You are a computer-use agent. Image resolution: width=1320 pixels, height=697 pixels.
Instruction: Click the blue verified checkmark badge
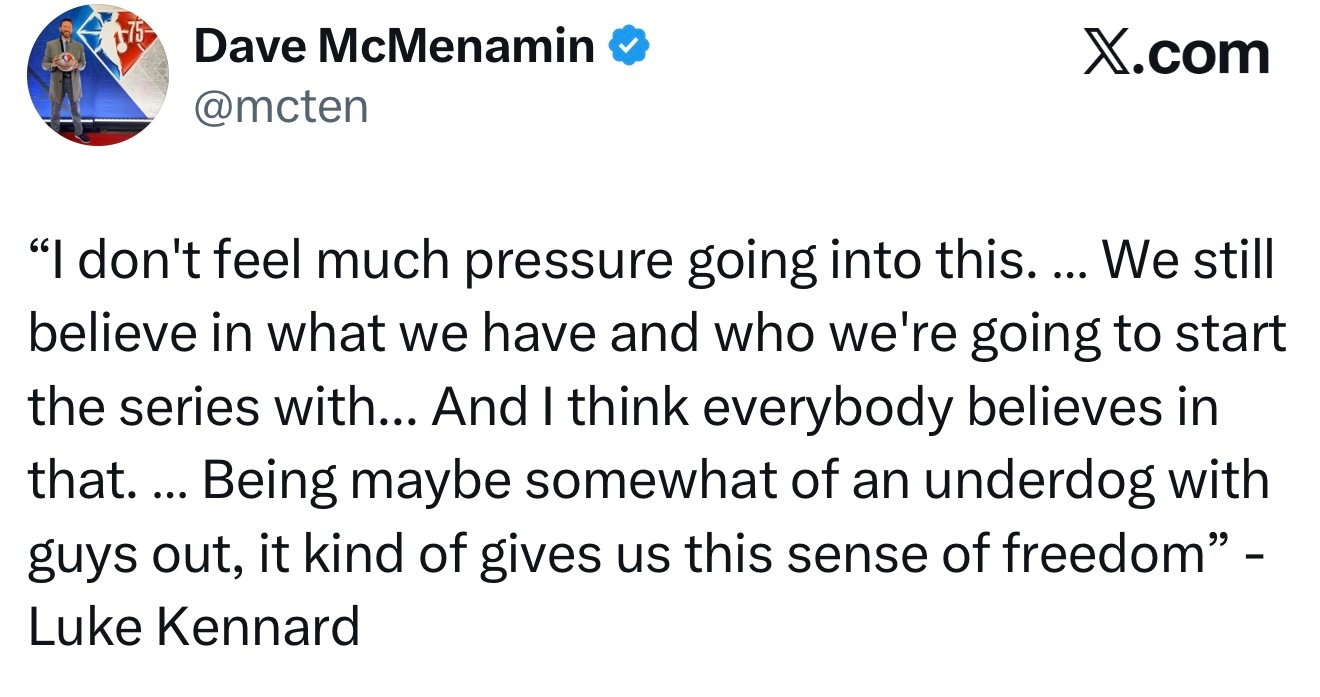click(x=631, y=46)
